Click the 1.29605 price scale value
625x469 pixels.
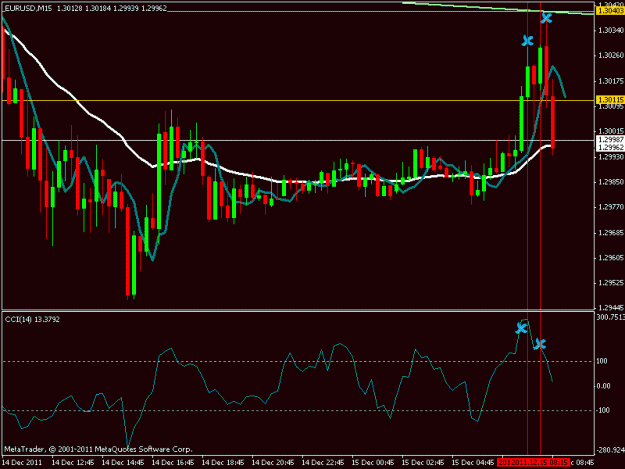(x=611, y=258)
